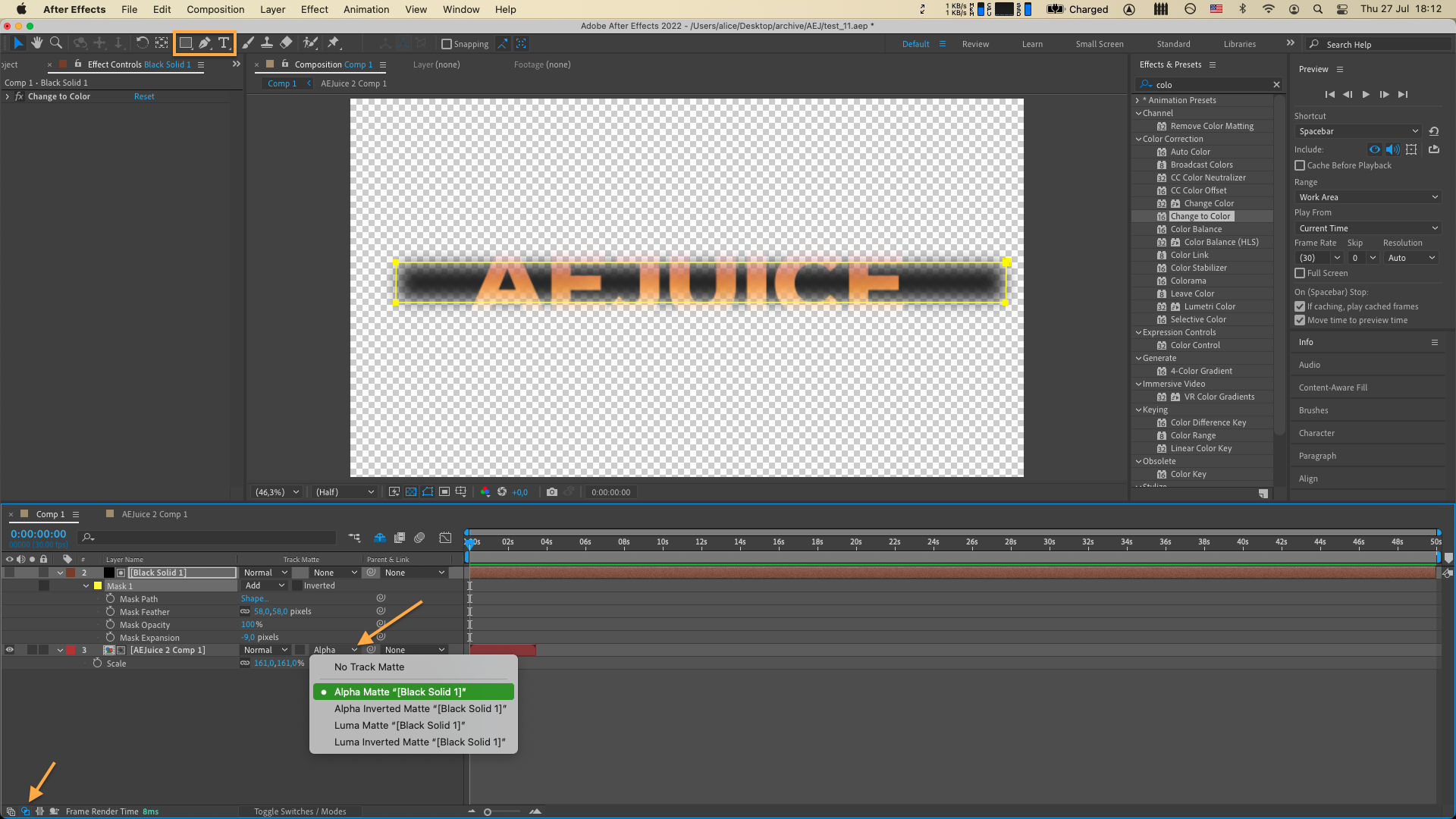Enable the Snapping checkbox
This screenshot has height=819, width=1456.
(x=447, y=44)
